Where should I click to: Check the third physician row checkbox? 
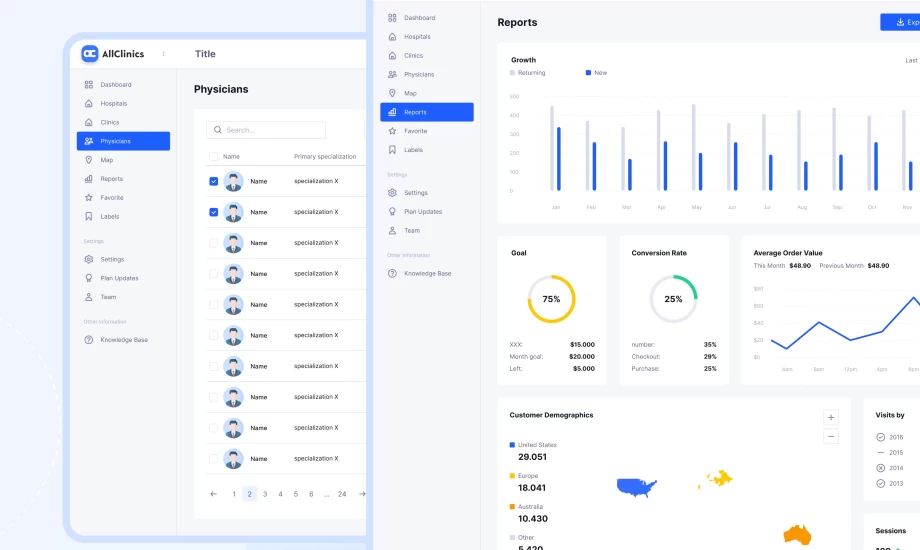214,243
